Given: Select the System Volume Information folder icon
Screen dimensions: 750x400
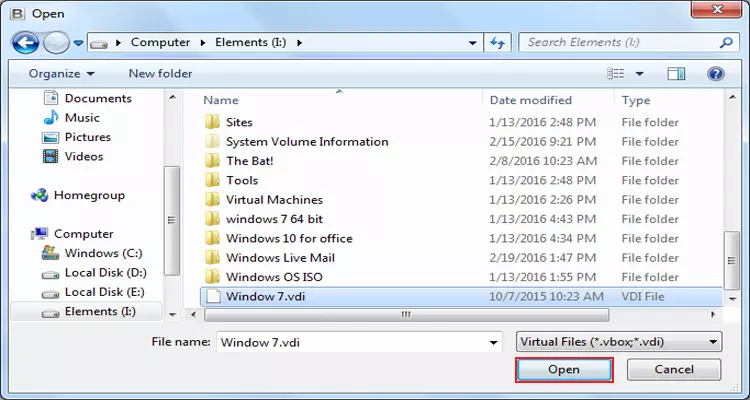Looking at the screenshot, I should pyautogui.click(x=212, y=142).
